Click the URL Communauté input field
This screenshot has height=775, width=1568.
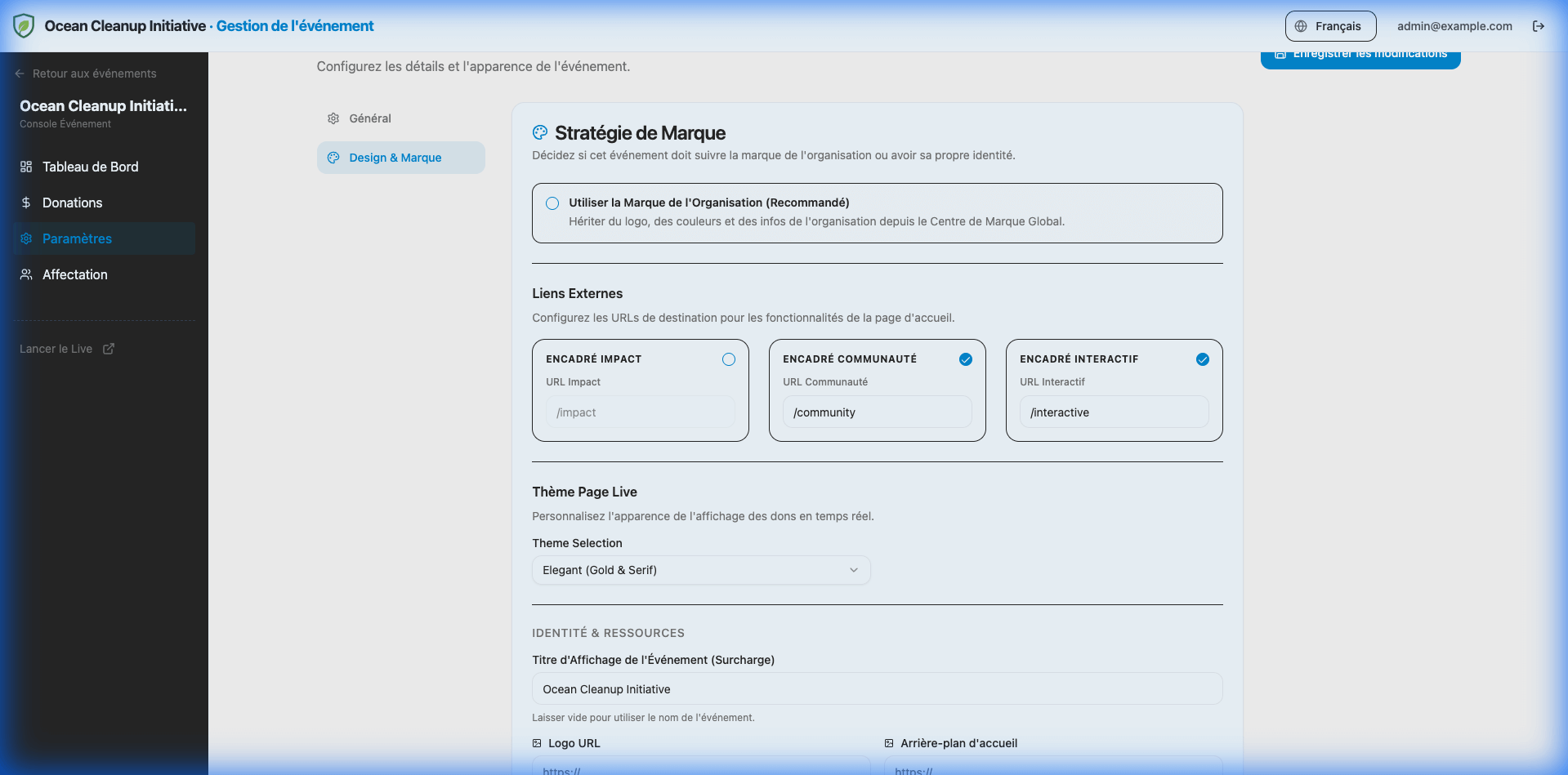point(877,412)
